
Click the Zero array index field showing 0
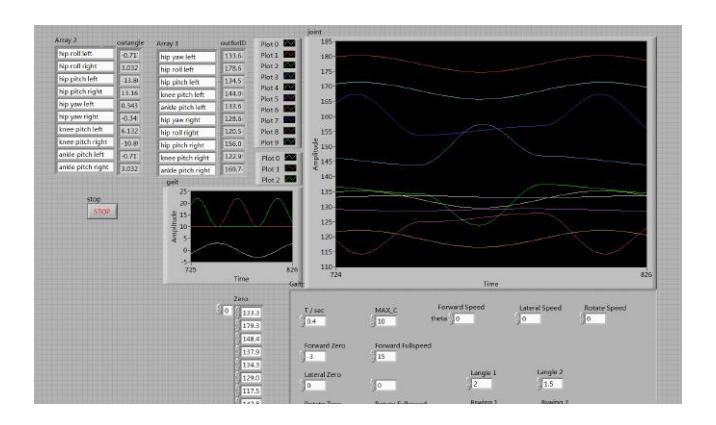click(227, 310)
